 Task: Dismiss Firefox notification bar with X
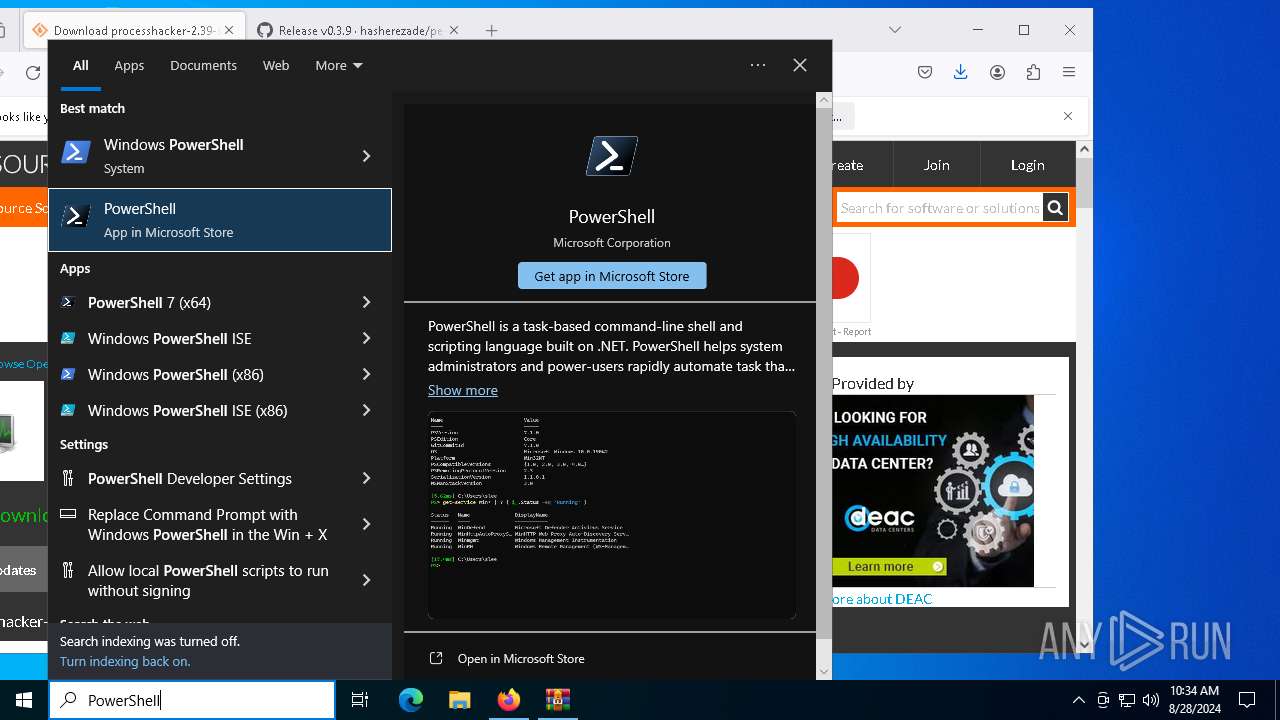coord(1068,116)
